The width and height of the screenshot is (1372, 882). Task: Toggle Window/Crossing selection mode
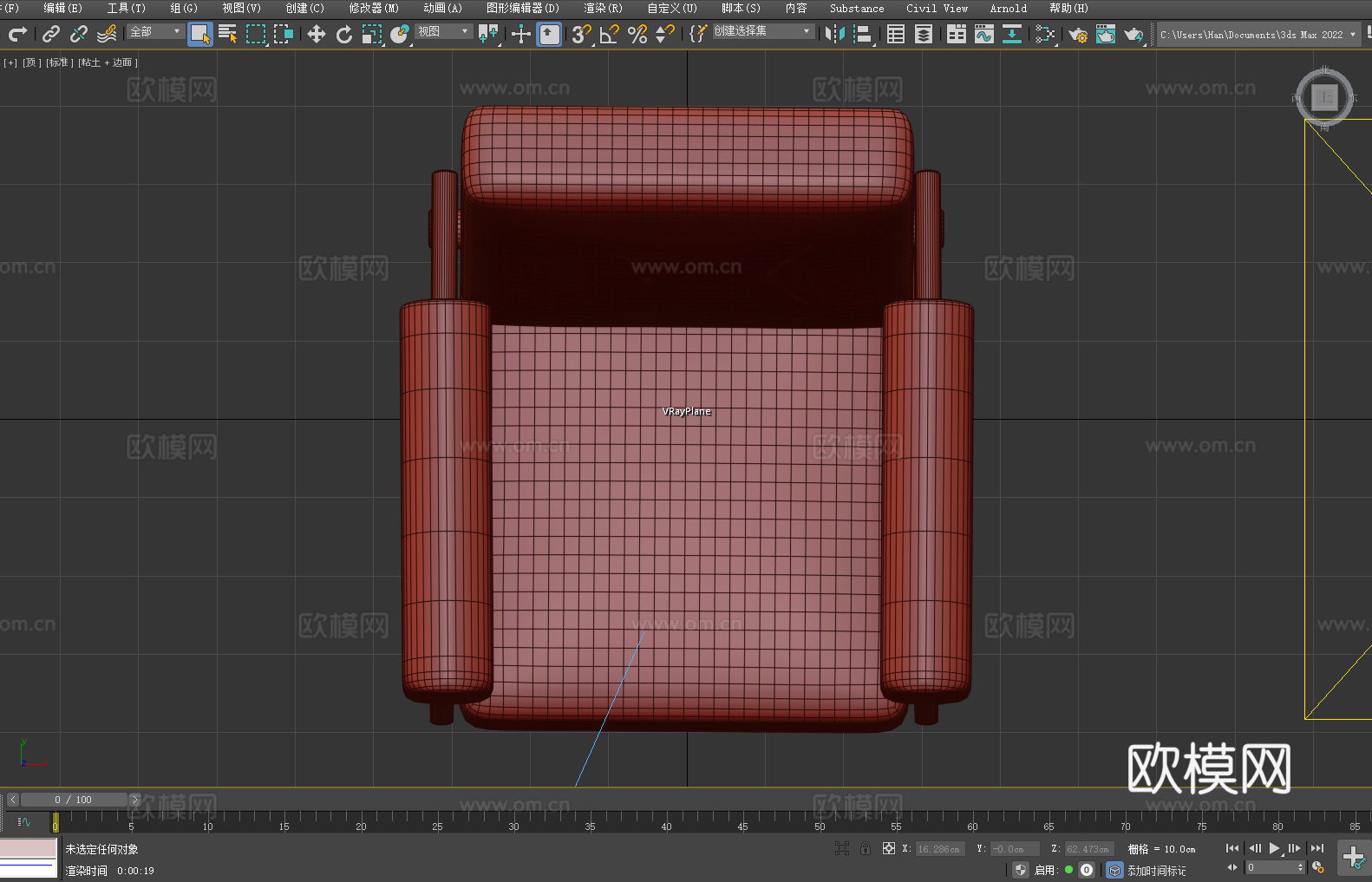point(284,34)
